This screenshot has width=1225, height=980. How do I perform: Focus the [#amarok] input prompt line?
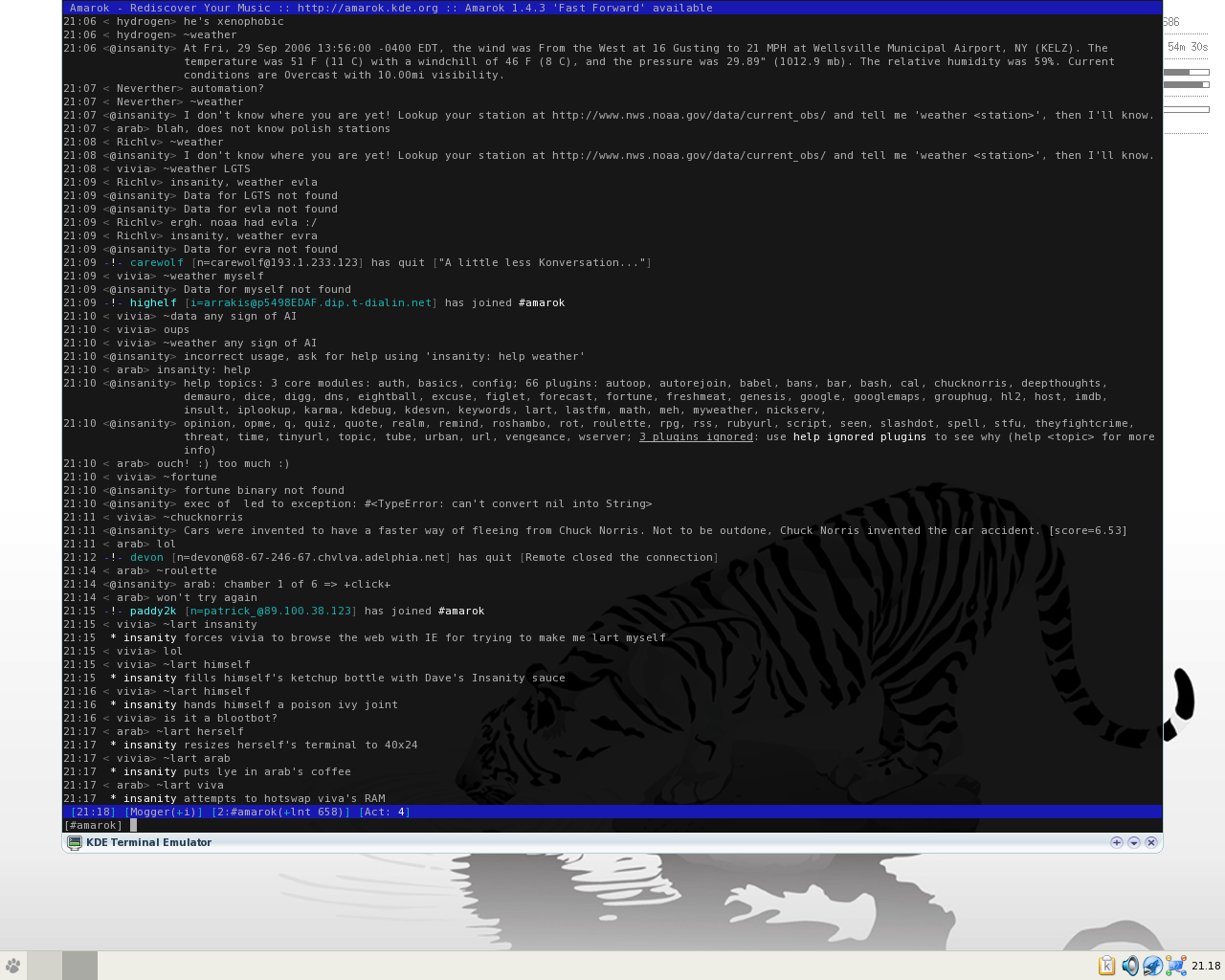pos(612,825)
